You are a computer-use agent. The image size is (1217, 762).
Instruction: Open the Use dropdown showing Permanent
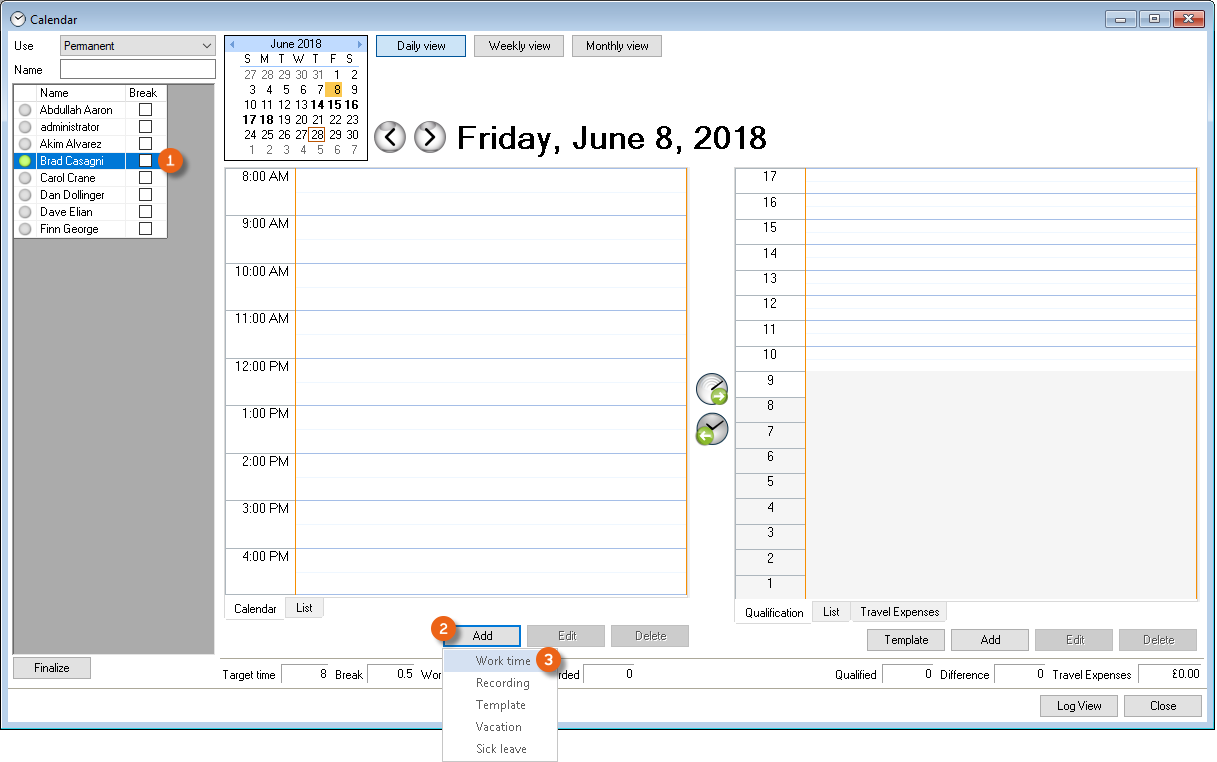[138, 46]
